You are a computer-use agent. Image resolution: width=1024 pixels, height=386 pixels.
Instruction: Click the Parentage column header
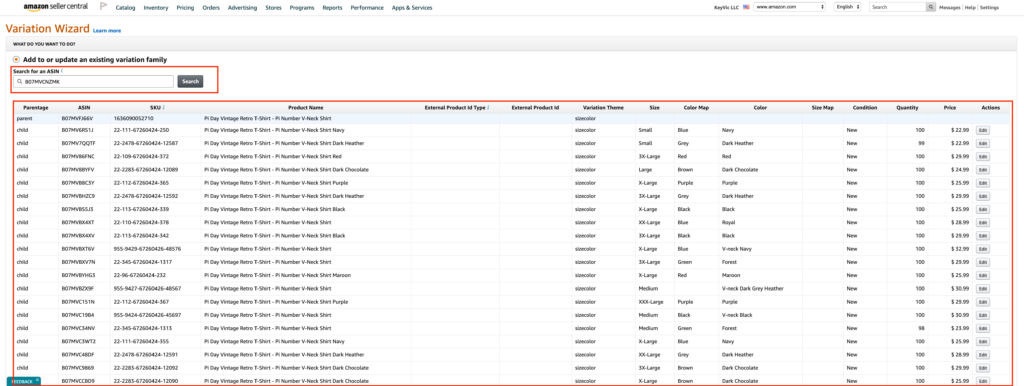point(35,107)
